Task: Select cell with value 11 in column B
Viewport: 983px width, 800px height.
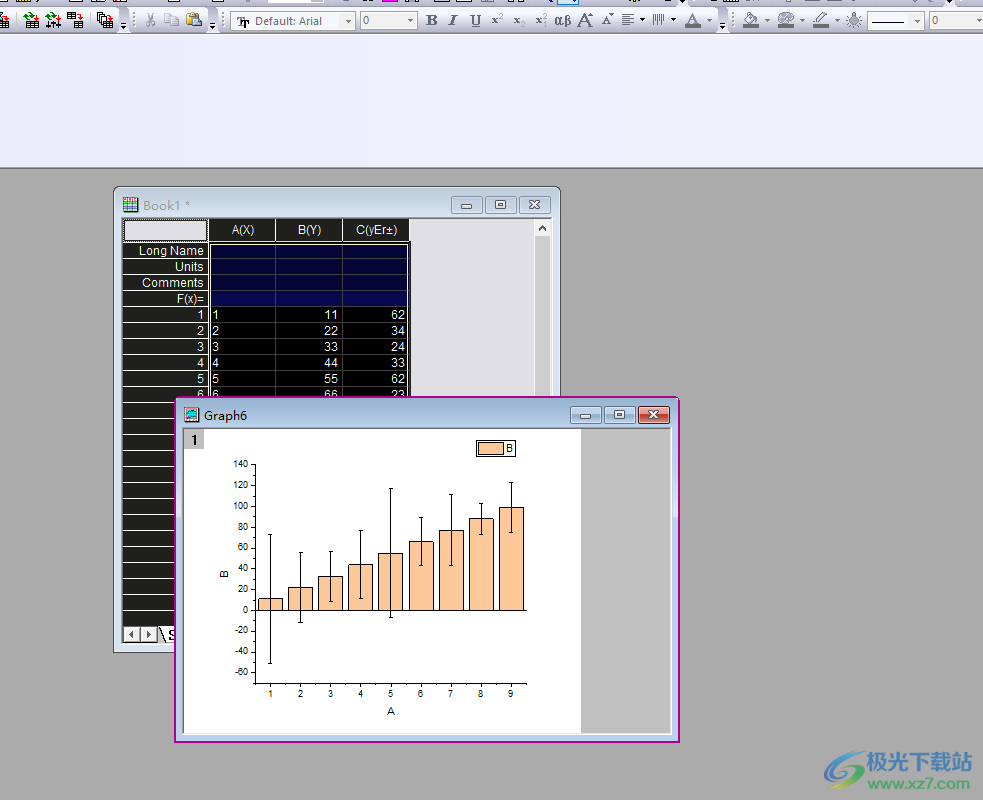Action: pyautogui.click(x=309, y=315)
